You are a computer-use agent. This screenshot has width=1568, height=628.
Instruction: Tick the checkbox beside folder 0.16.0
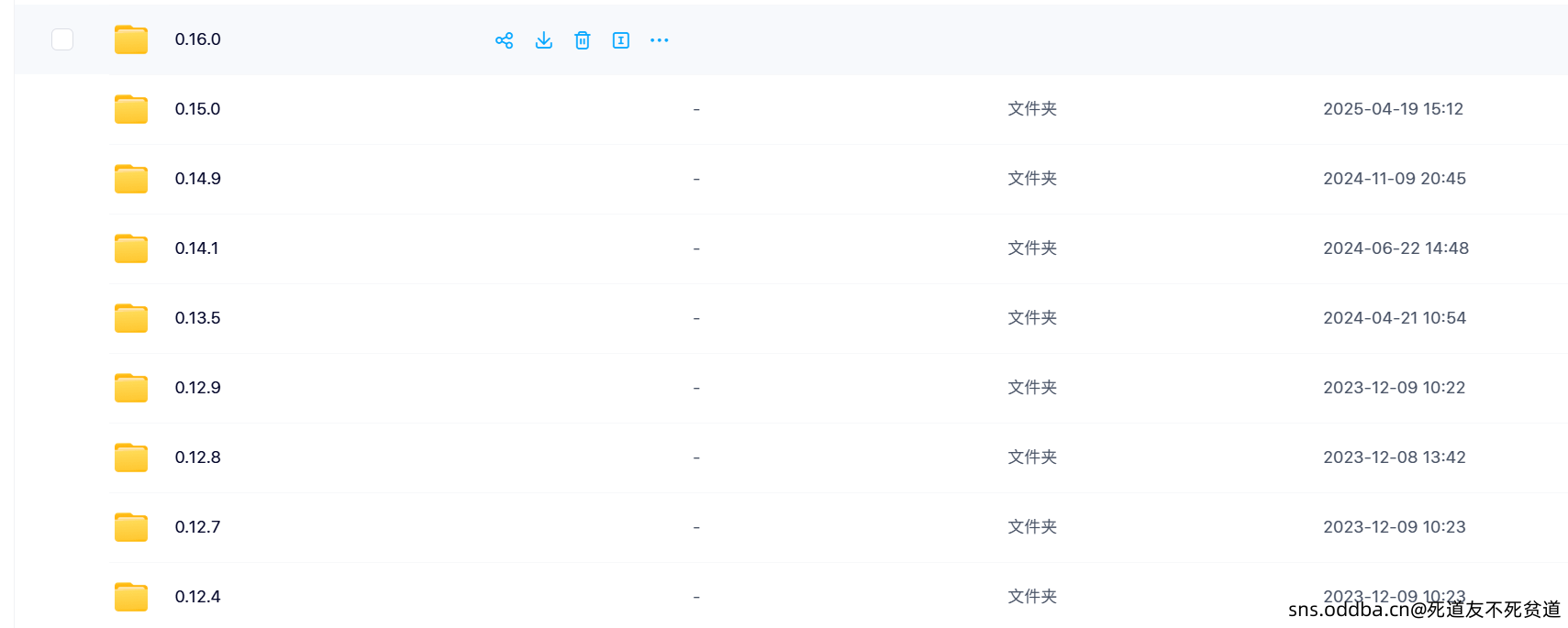(x=62, y=39)
